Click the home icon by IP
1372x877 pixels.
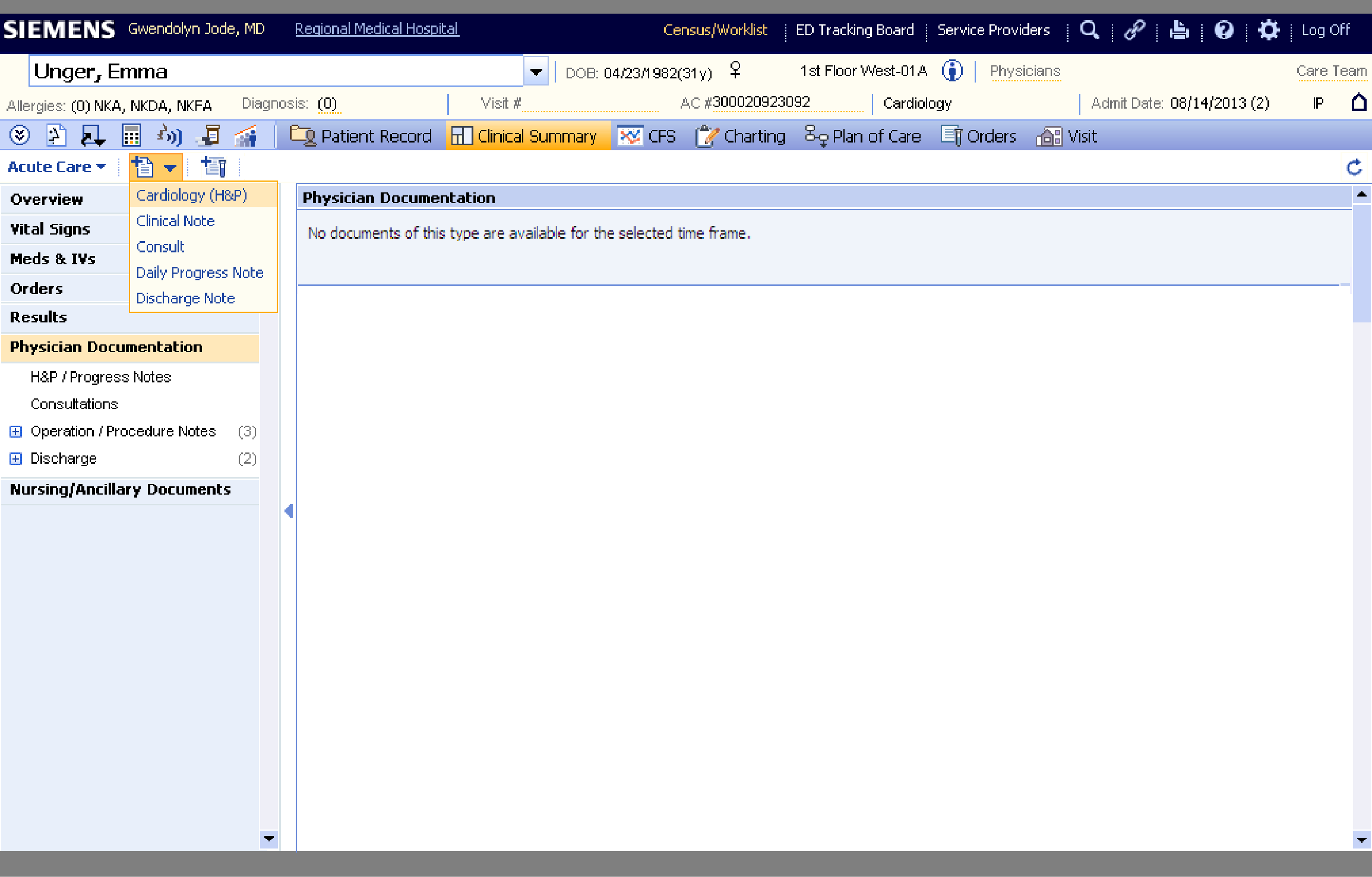point(1358,103)
